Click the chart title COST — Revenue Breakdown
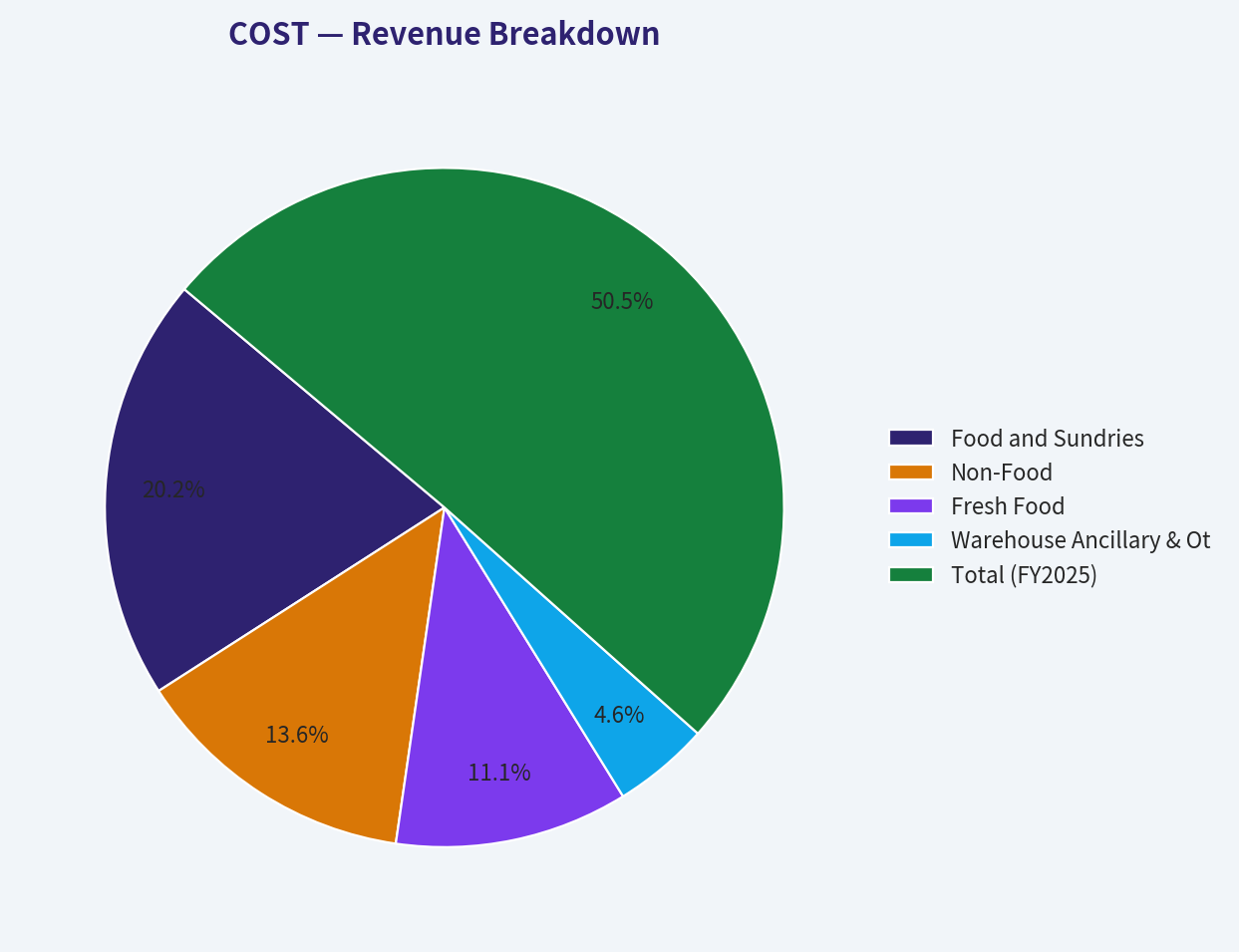This screenshot has height=952, width=1239. [x=444, y=34]
